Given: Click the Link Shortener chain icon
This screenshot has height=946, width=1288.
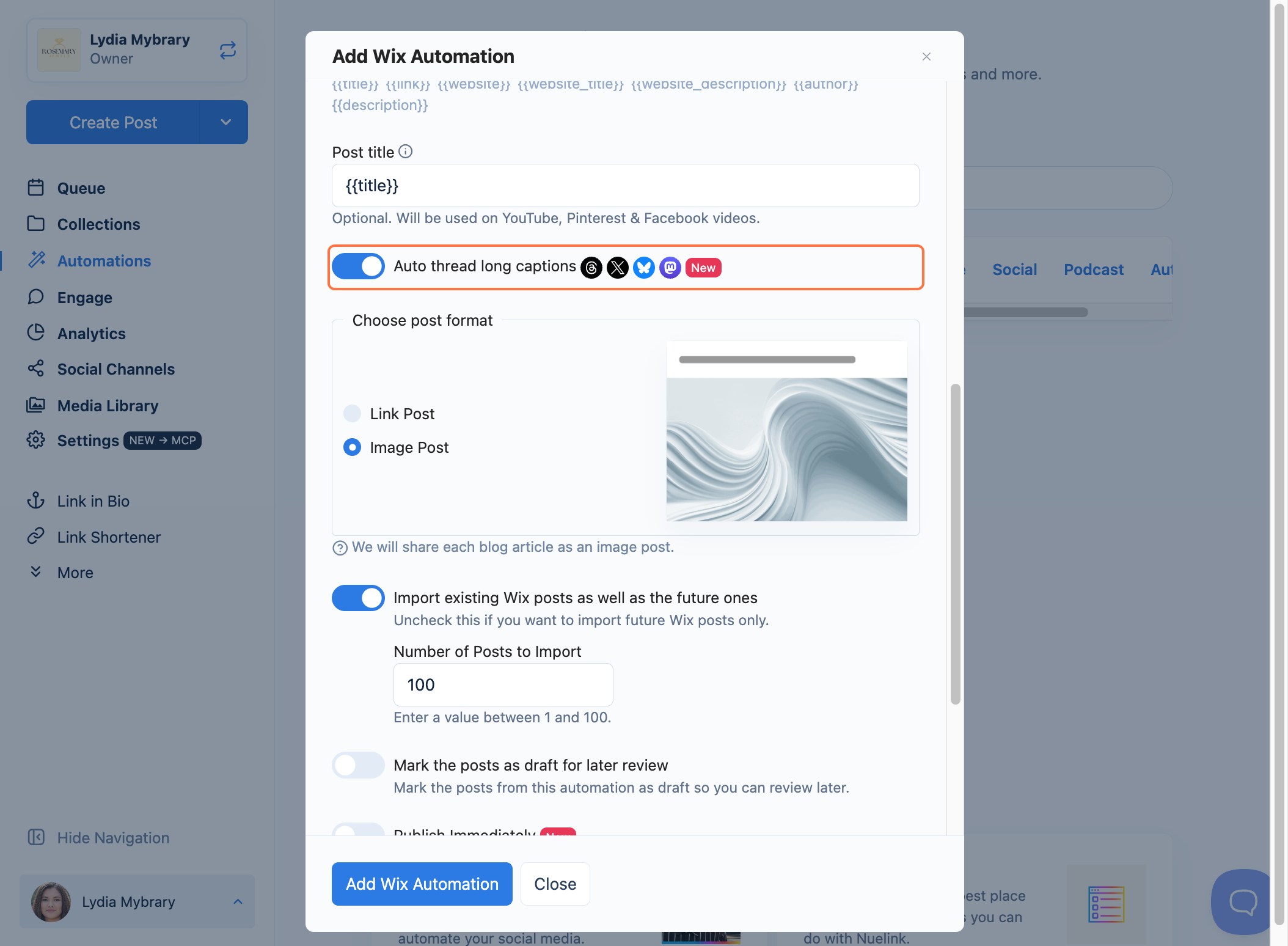Looking at the screenshot, I should (x=36, y=537).
